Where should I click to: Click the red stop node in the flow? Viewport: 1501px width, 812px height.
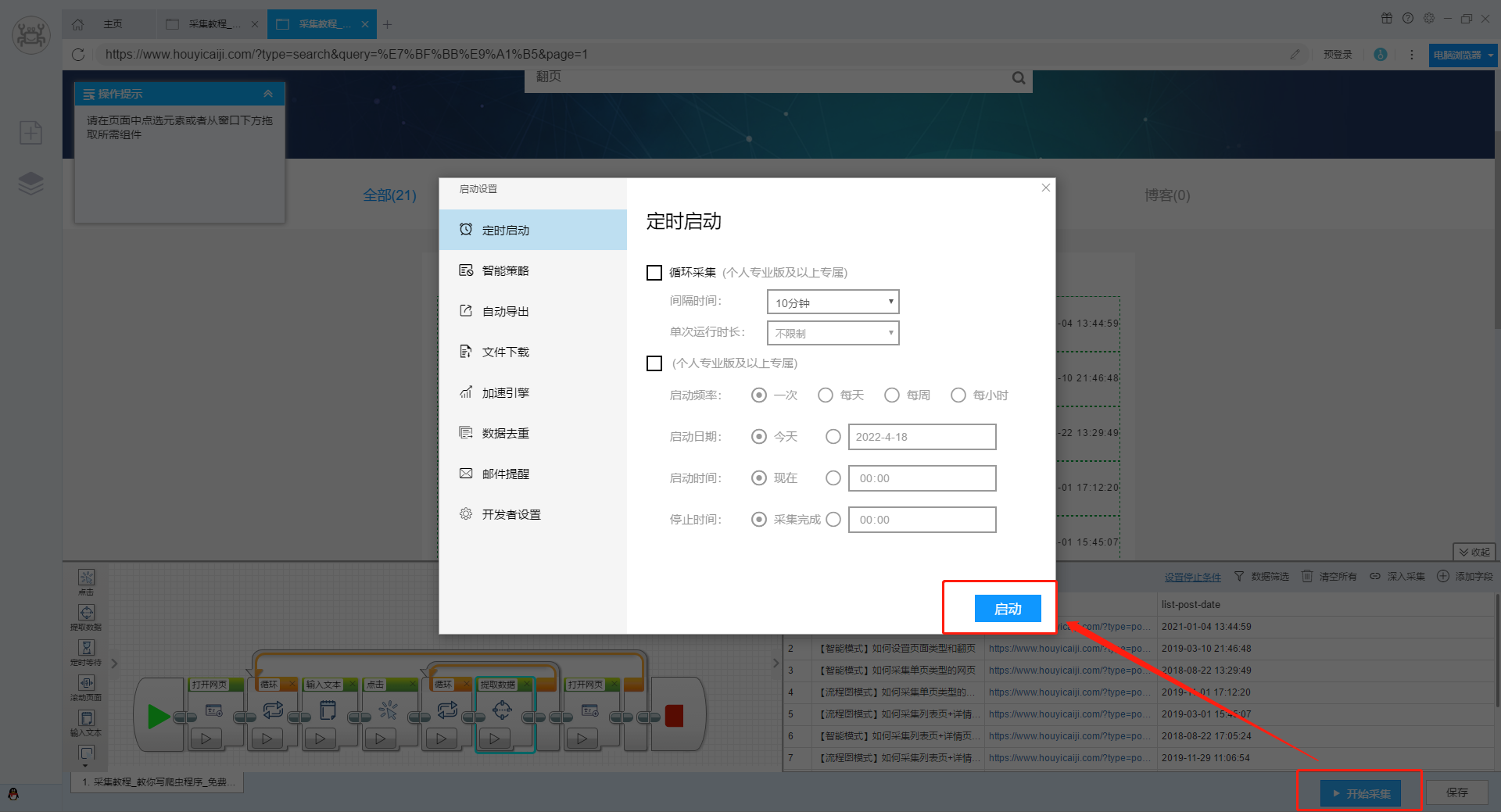pos(674,716)
